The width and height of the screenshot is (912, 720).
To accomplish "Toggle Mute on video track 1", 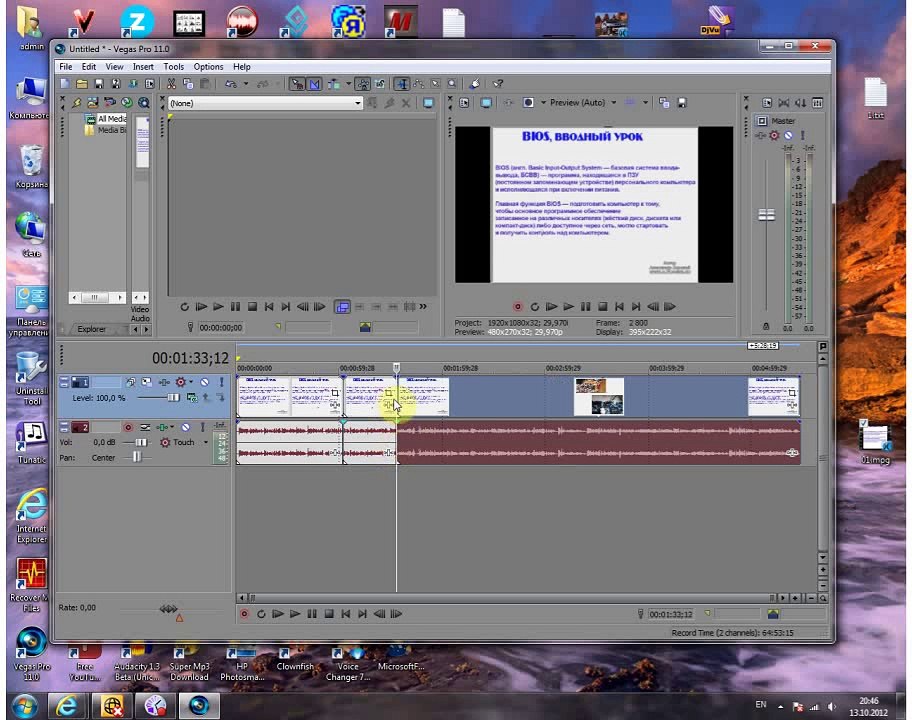I will (205, 382).
